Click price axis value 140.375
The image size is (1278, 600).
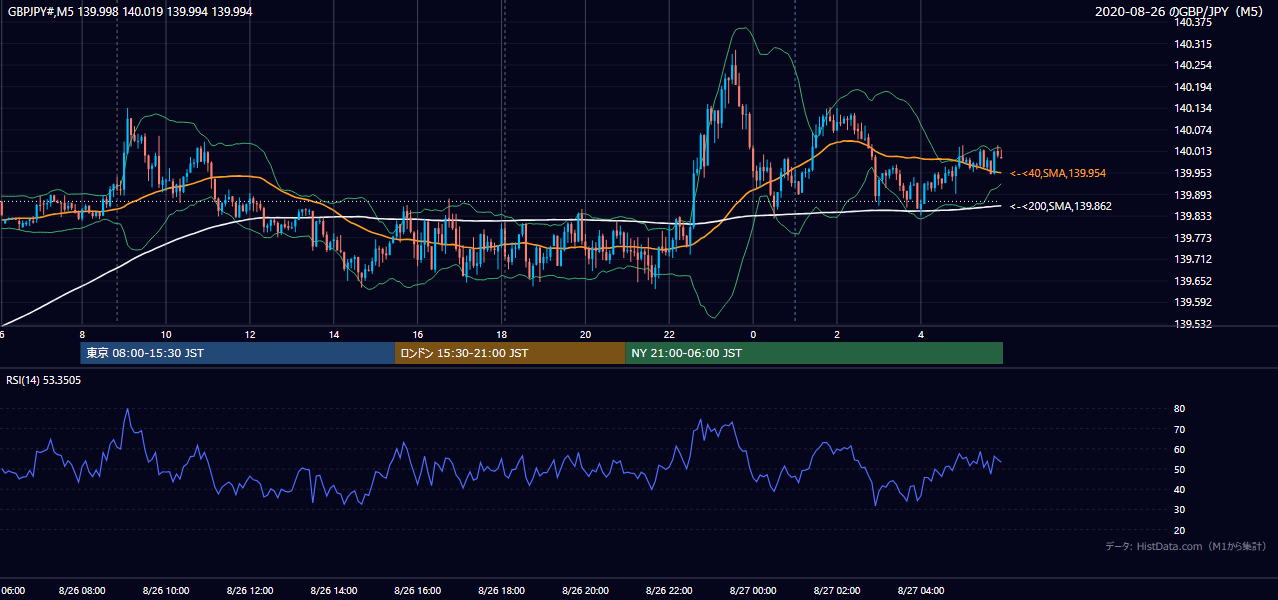[x=1194, y=22]
